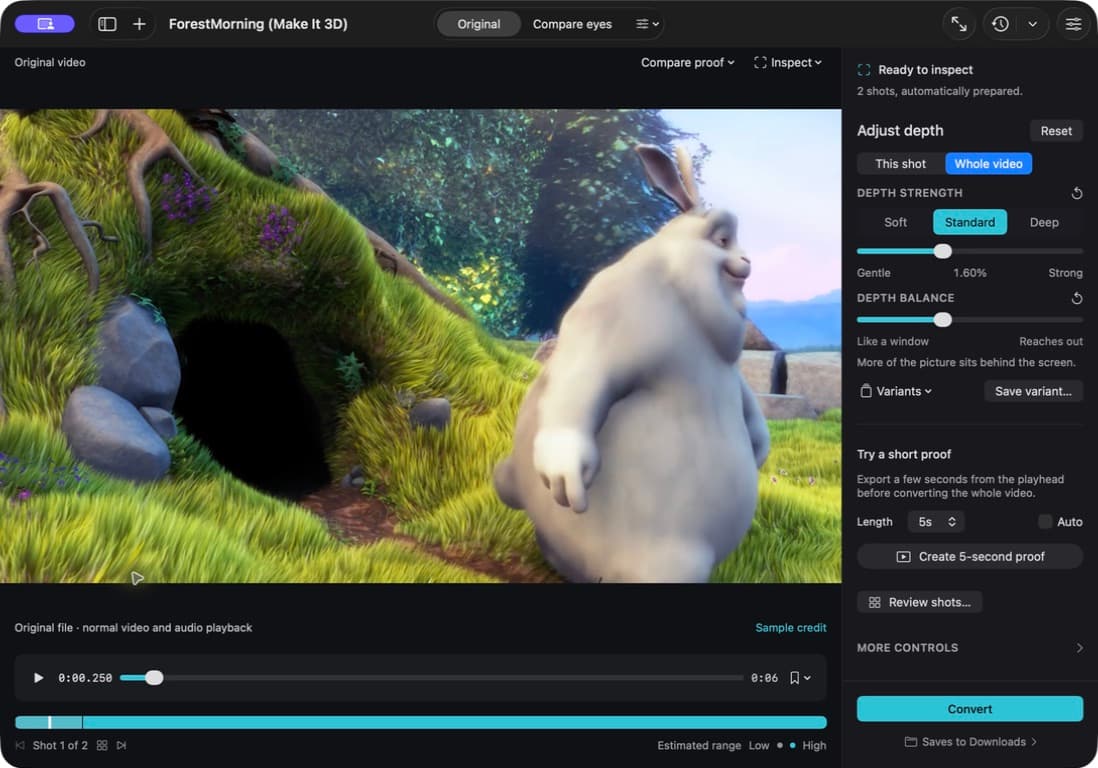Expand the More Controls section
The width and height of the screenshot is (1098, 768).
tap(970, 648)
